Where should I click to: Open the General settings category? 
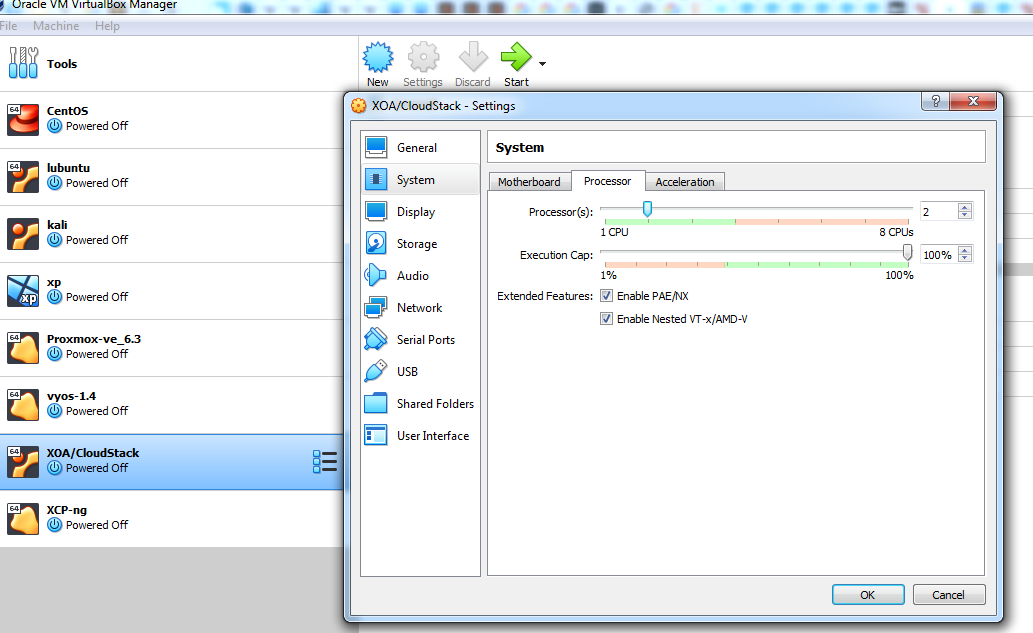[420, 148]
